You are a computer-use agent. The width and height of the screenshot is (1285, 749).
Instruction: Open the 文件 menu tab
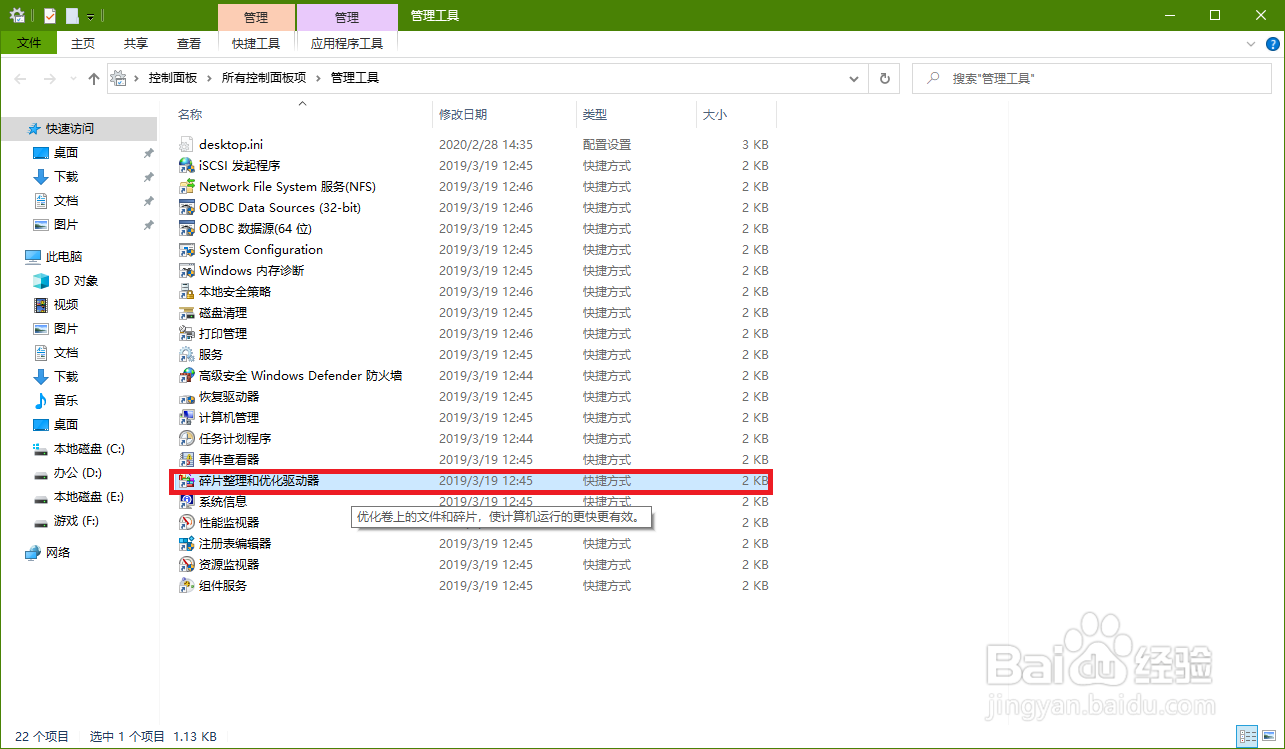(29, 43)
